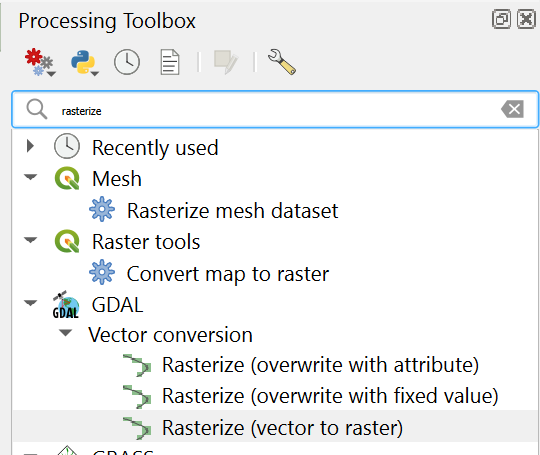Image resolution: width=540 pixels, height=455 pixels.
Task: Click the GDAL provider logo icon
Action: [66, 304]
